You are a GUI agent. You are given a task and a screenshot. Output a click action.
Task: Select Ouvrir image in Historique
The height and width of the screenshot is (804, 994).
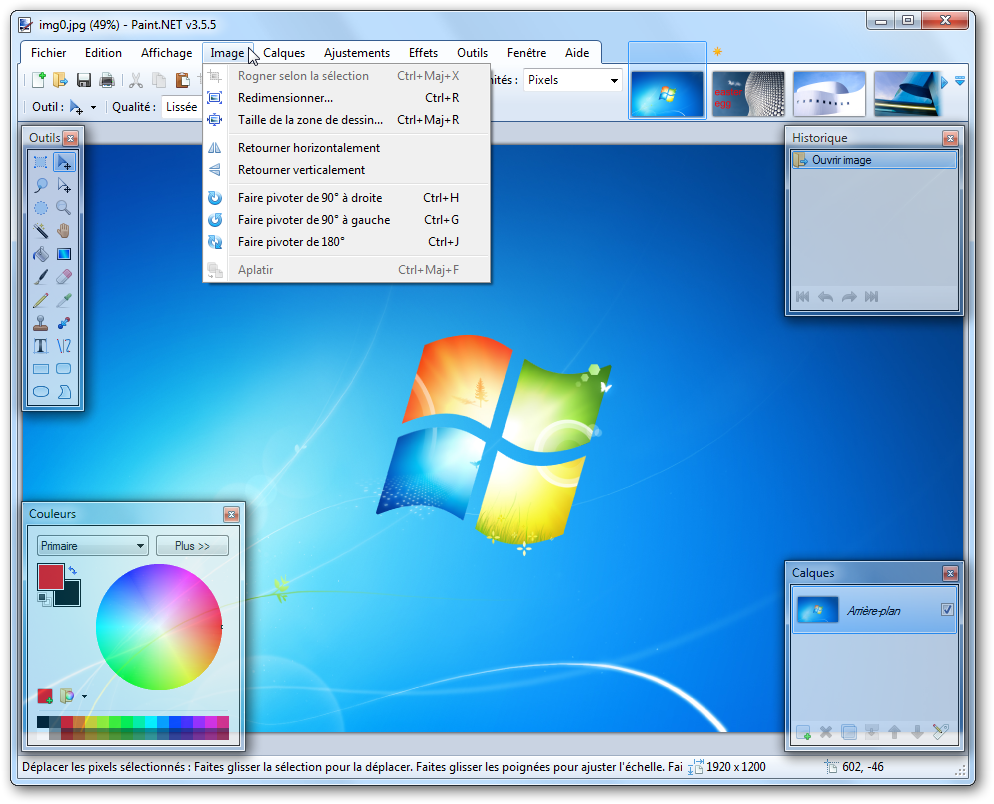pos(841,160)
